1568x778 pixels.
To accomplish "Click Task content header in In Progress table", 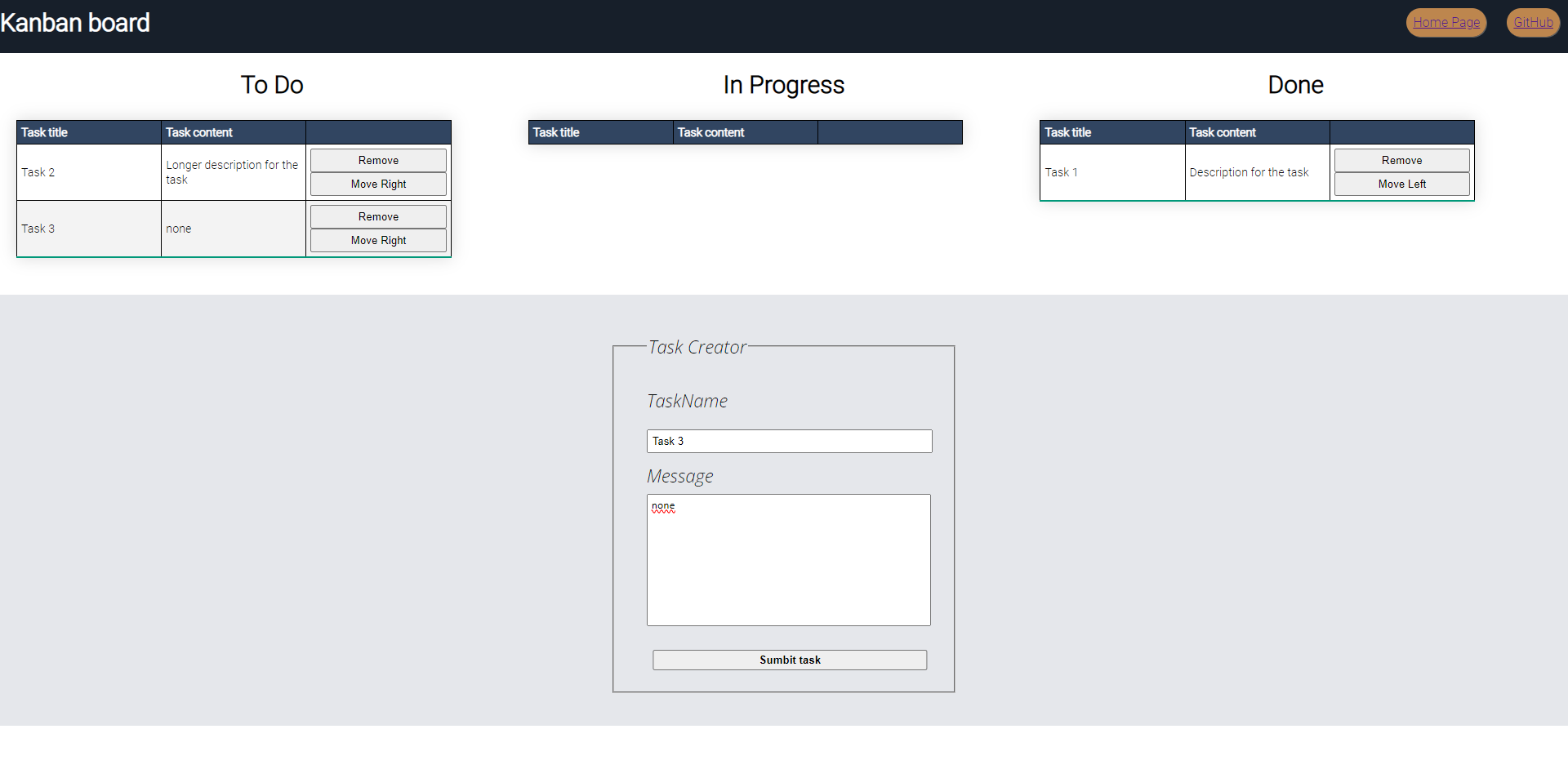I will tap(746, 132).
